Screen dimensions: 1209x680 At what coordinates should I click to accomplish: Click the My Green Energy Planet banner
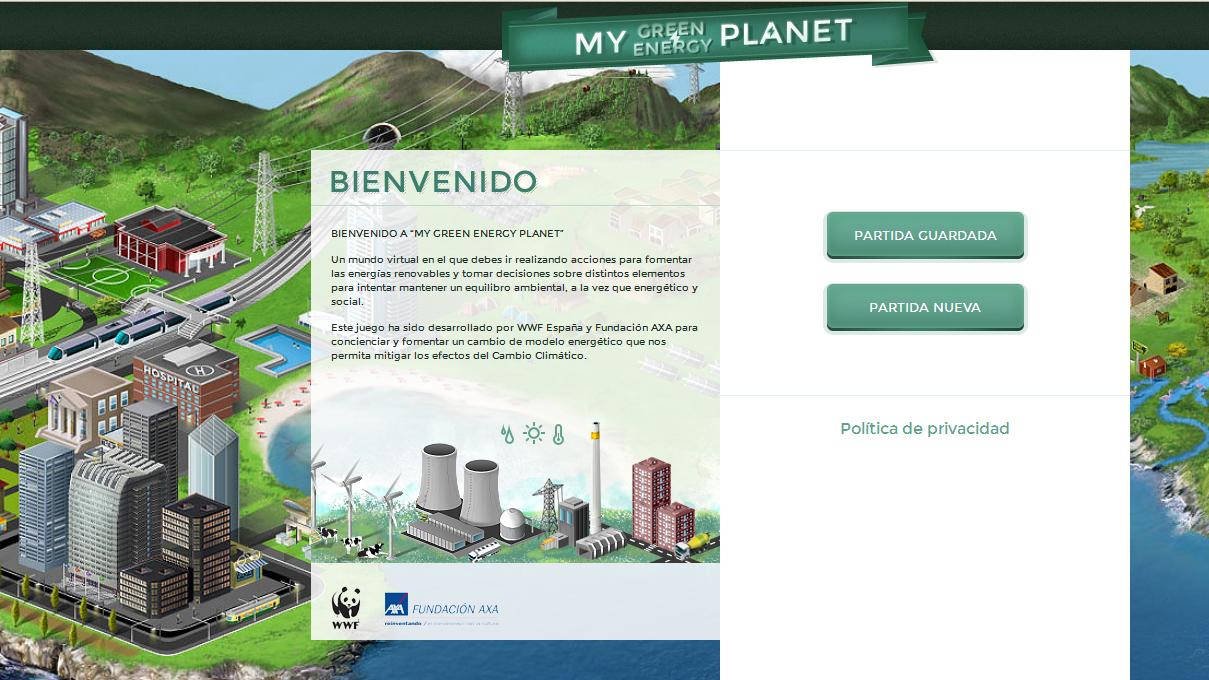pyautogui.click(x=716, y=37)
